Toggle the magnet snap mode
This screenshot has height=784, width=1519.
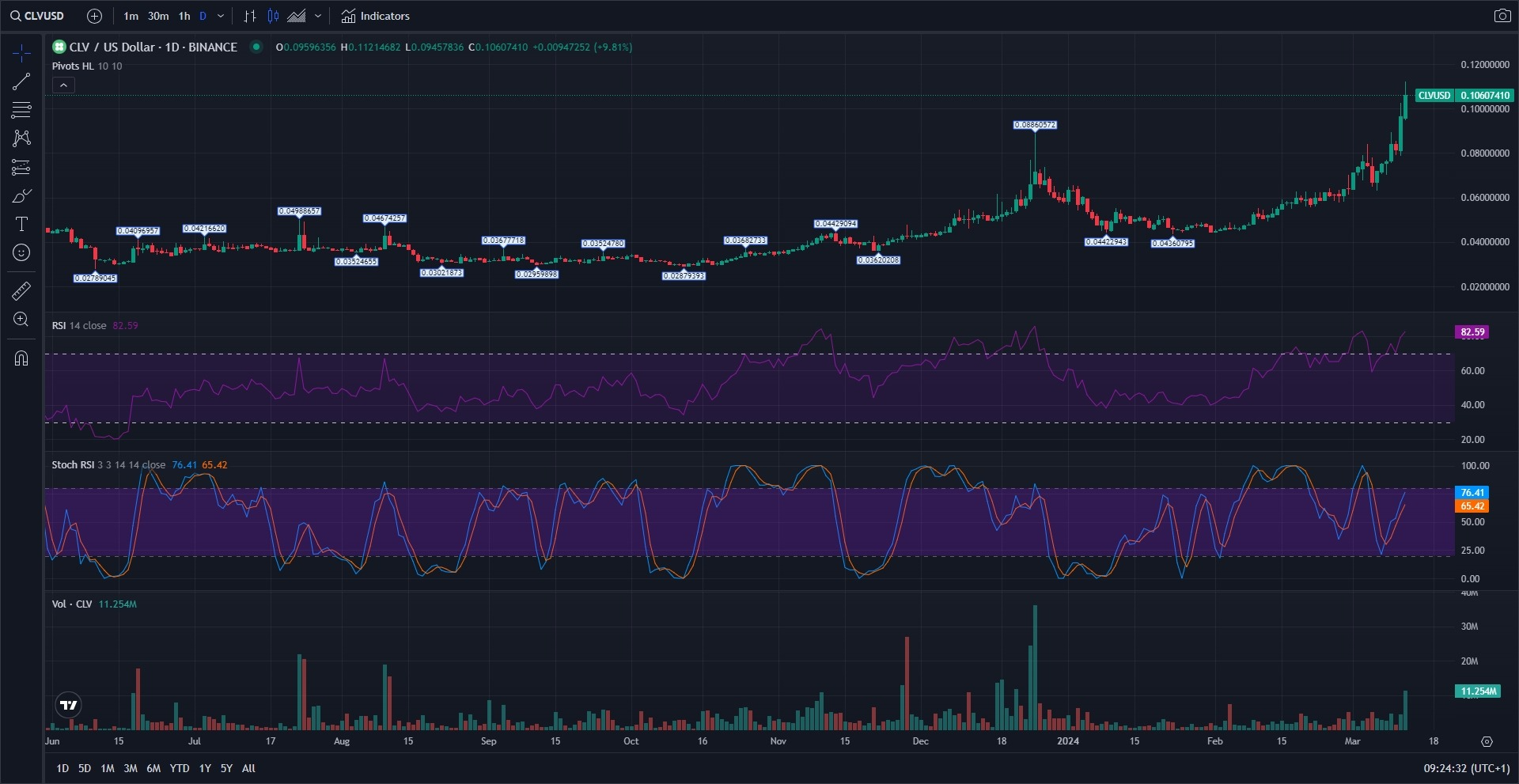(21, 358)
